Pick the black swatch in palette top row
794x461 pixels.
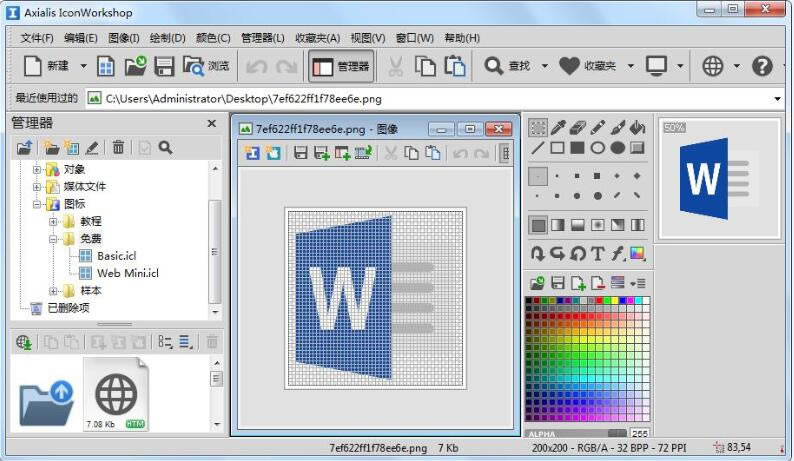[529, 300]
